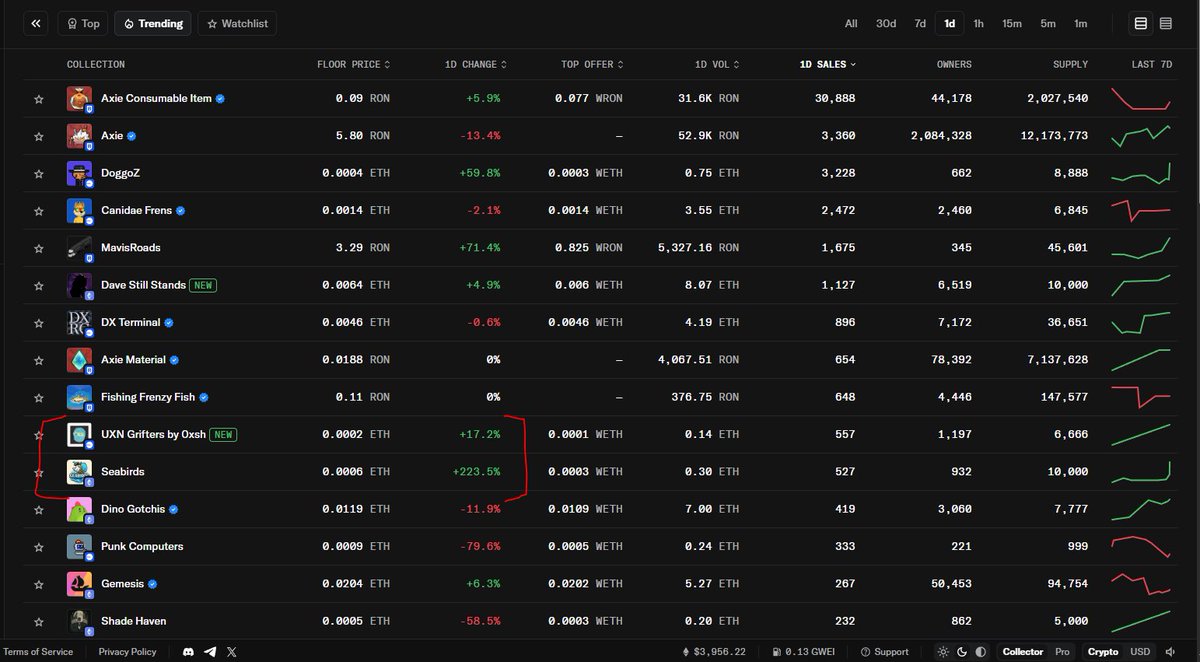1200x662 pixels.
Task: Open the Top leaderboard with crown icon
Action: click(x=82, y=23)
